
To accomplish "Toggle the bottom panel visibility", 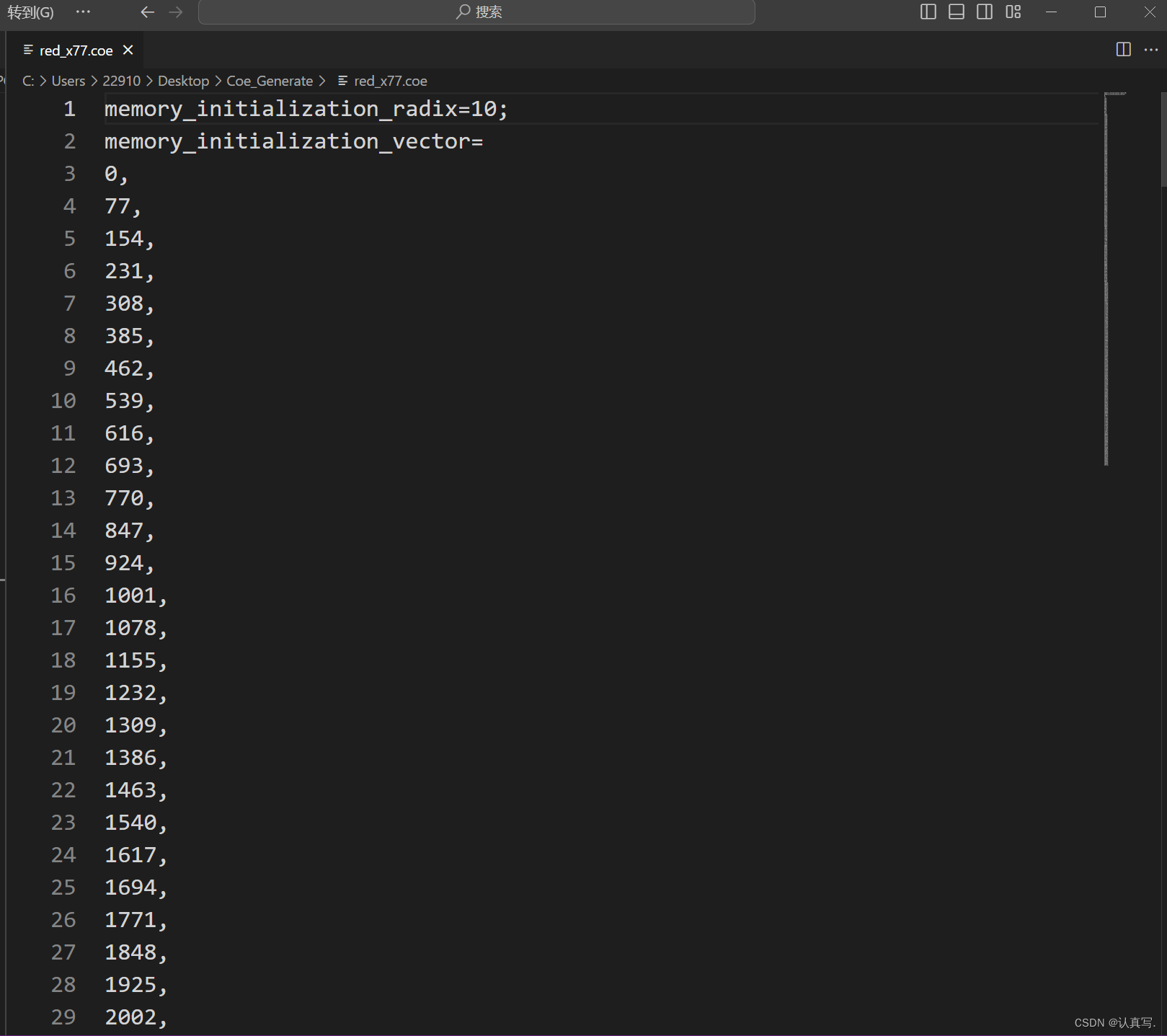I will click(956, 12).
